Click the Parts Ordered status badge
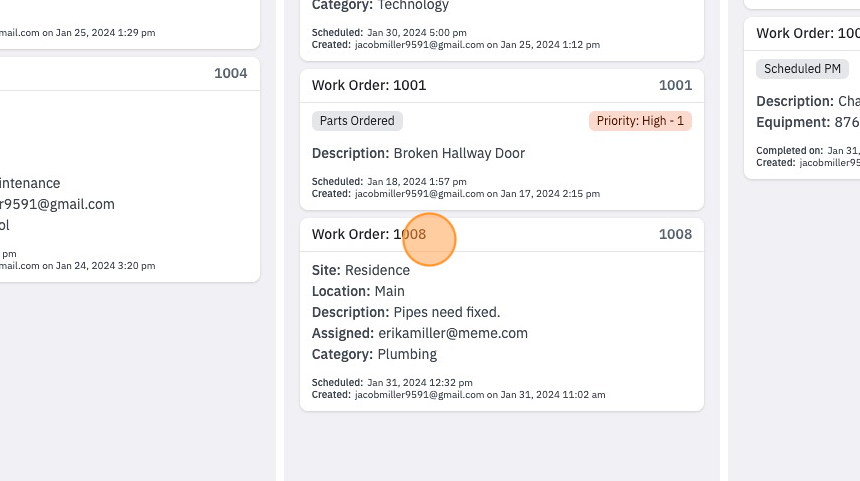 pyautogui.click(x=357, y=121)
